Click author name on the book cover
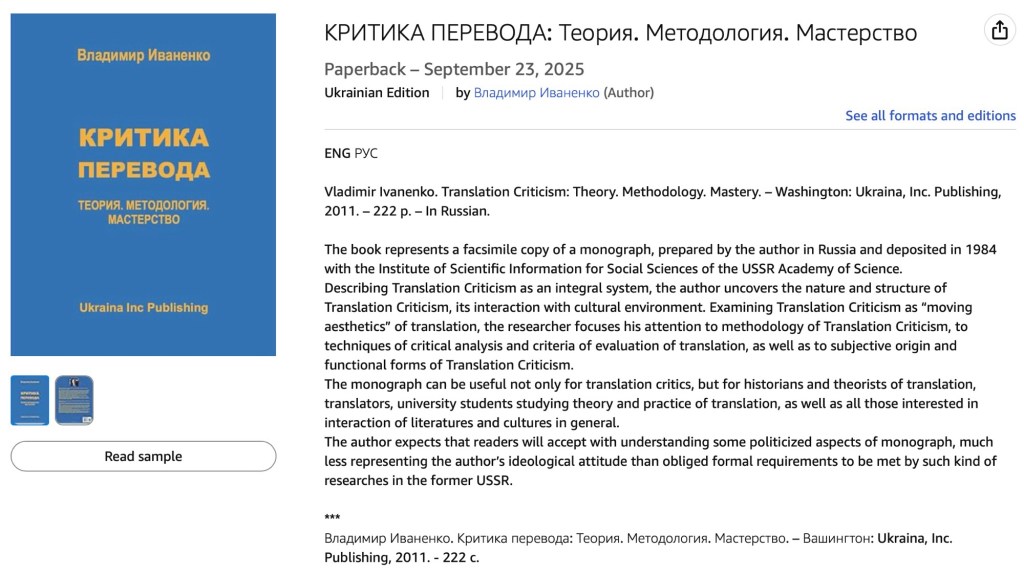Image resolution: width=1024 pixels, height=576 pixels. click(143, 55)
